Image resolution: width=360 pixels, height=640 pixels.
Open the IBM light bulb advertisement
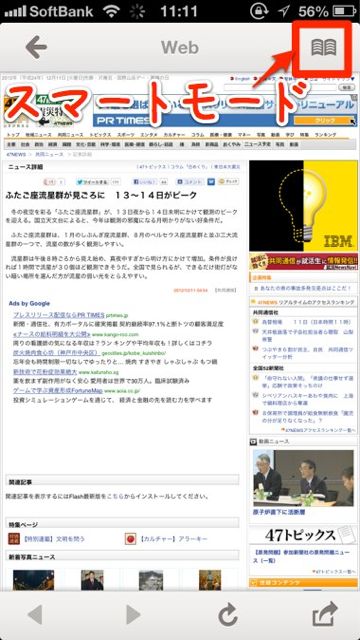pyautogui.click(x=303, y=205)
